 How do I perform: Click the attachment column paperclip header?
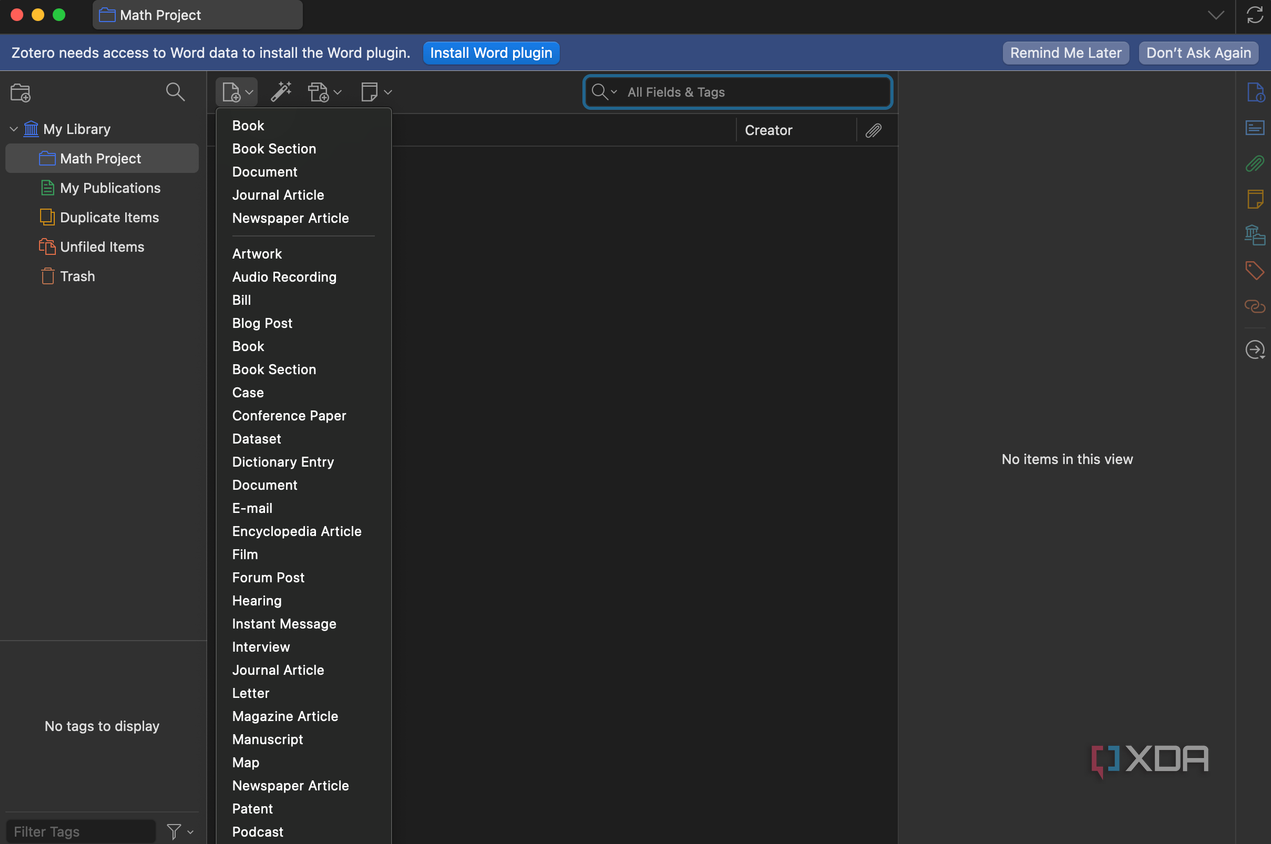coord(873,130)
